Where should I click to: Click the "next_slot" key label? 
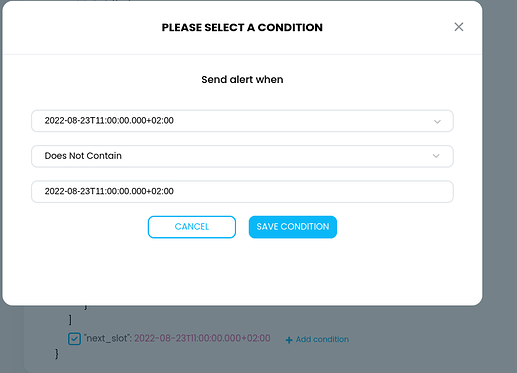tap(107, 338)
